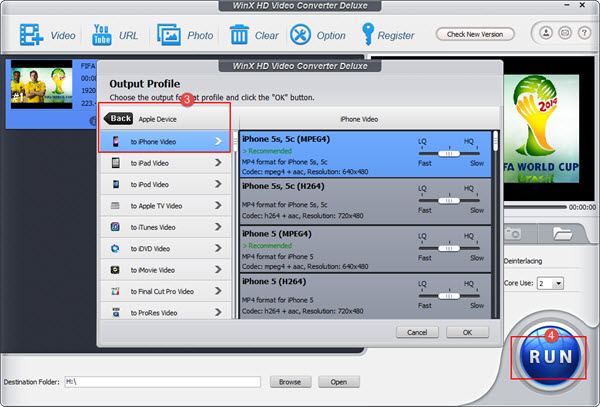Select to iPad Video category
This screenshot has width=600, height=407.
pos(166,163)
